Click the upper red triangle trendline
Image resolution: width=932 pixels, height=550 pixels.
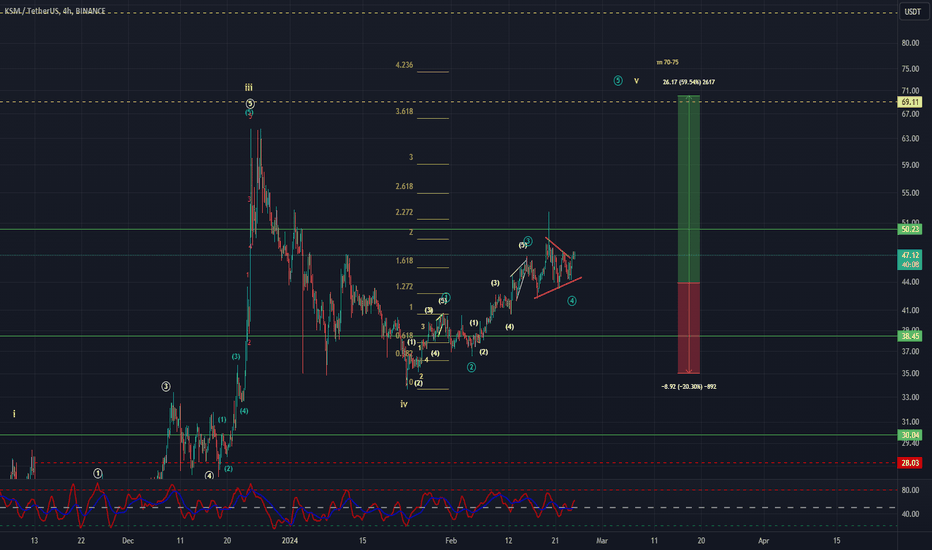(559, 248)
